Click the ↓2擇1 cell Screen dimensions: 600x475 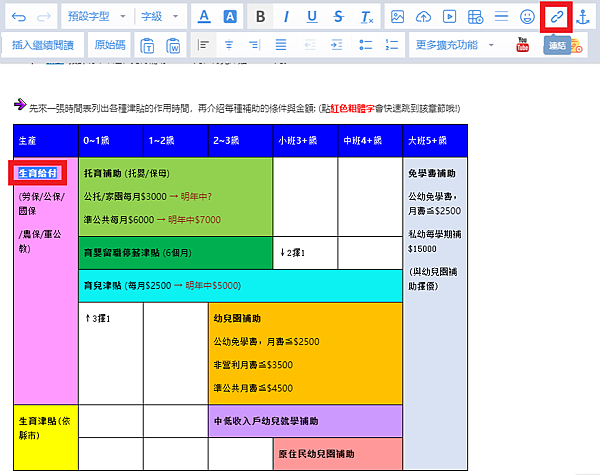coord(305,253)
